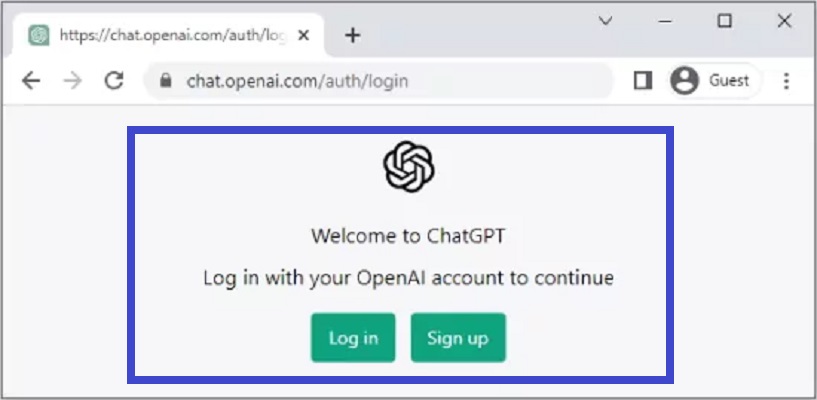View site information via the padlock icon
Image resolution: width=817 pixels, height=400 pixels.
point(166,81)
